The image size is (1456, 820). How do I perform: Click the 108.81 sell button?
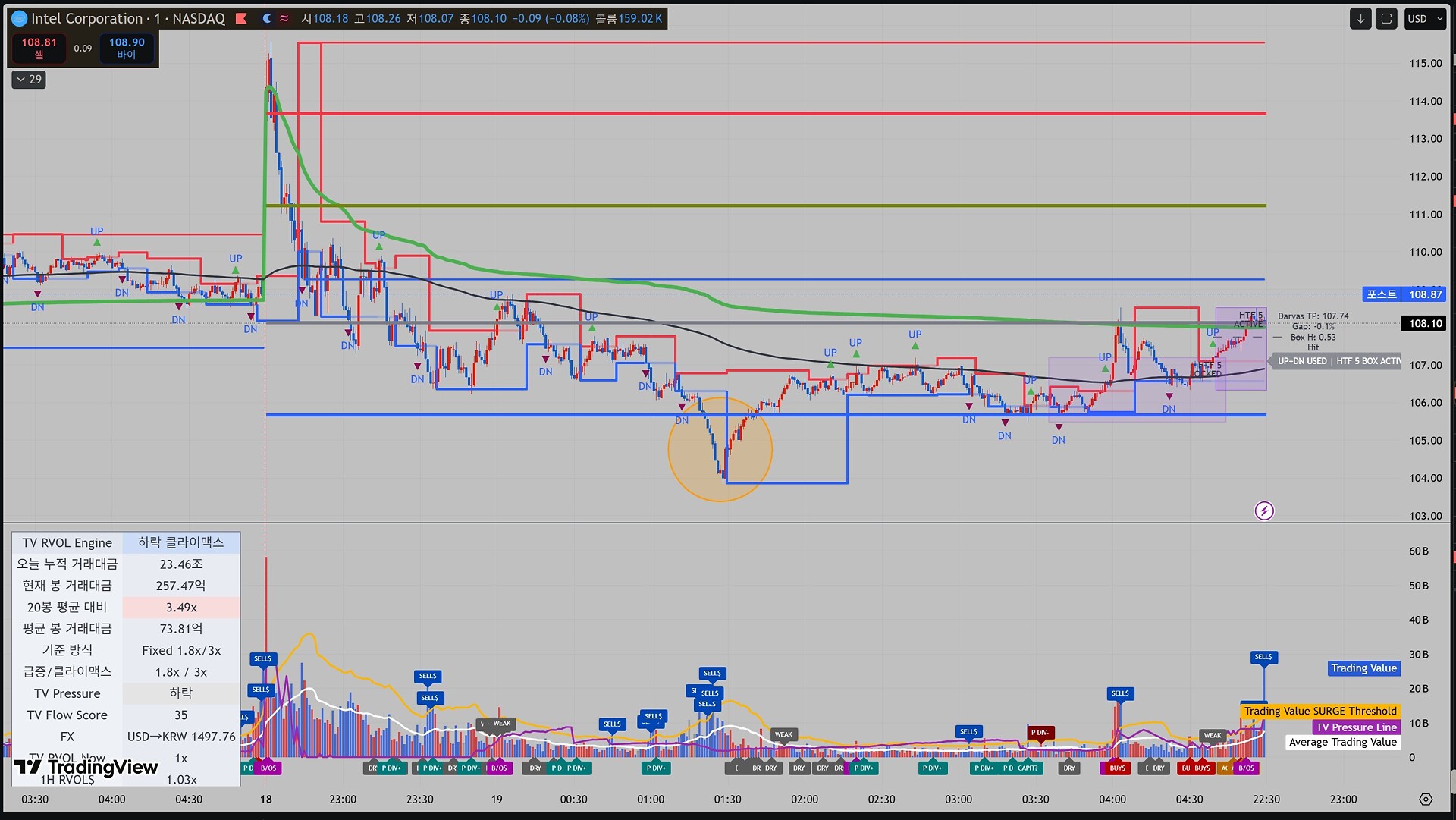pyautogui.click(x=39, y=48)
